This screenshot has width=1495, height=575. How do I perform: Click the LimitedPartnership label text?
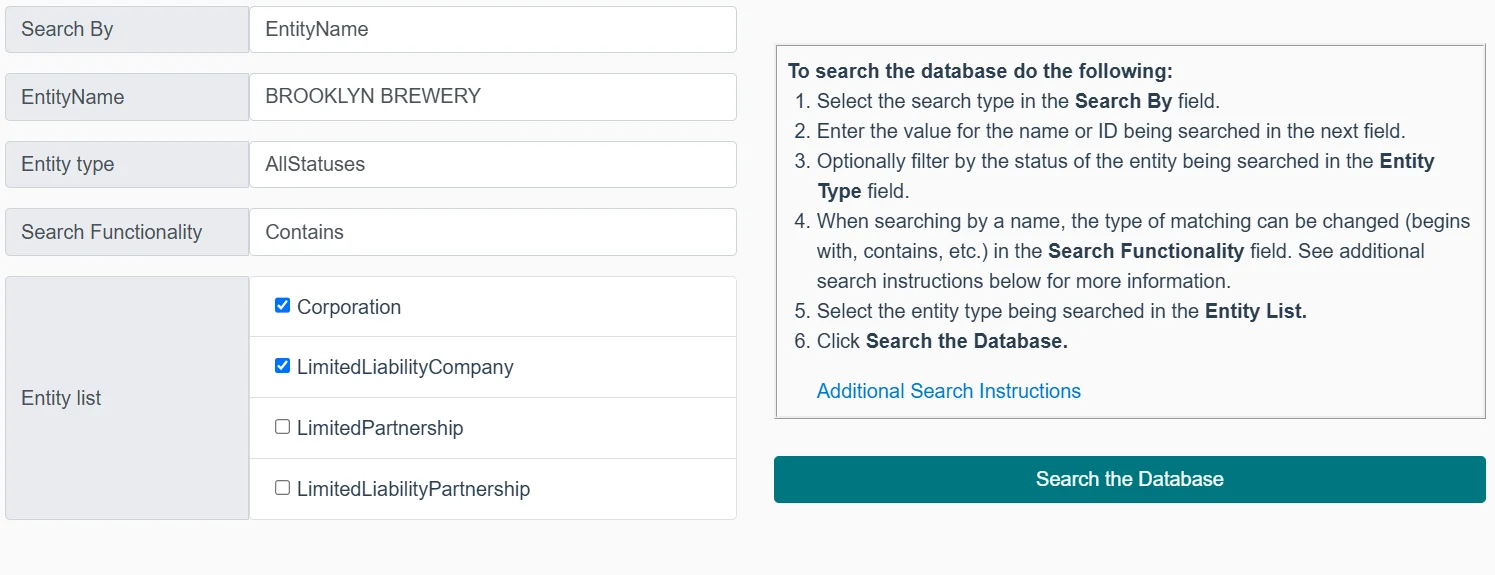coord(380,428)
